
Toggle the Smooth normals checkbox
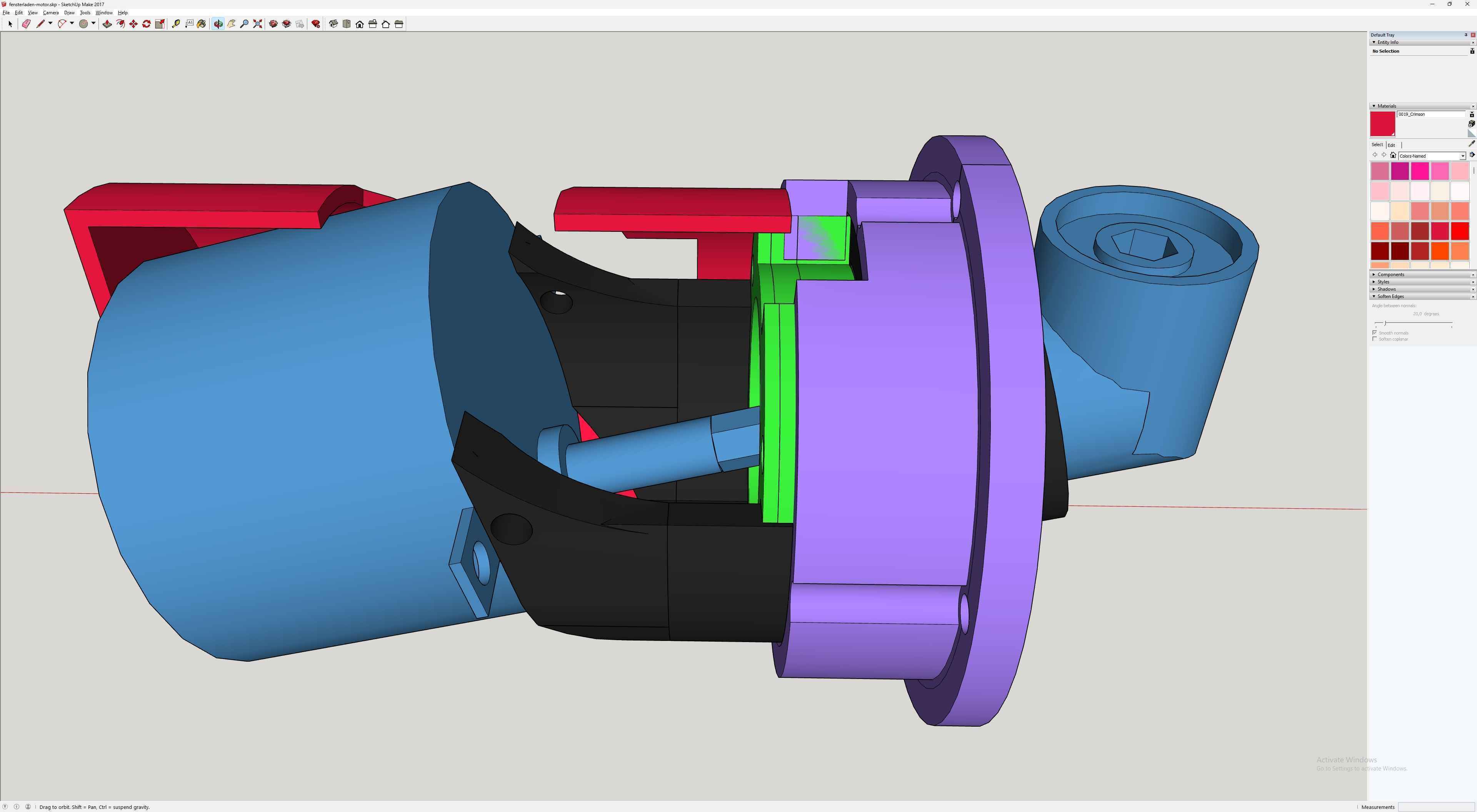(x=1375, y=333)
